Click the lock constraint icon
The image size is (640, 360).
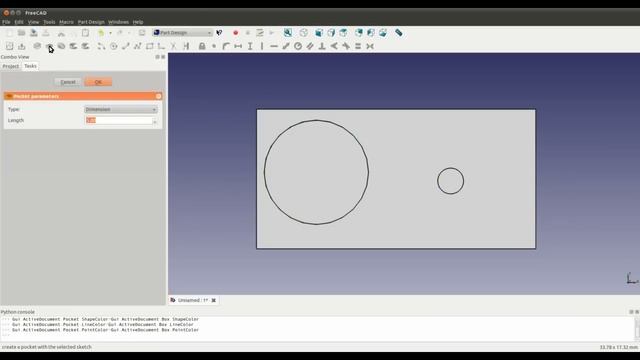tap(202, 46)
